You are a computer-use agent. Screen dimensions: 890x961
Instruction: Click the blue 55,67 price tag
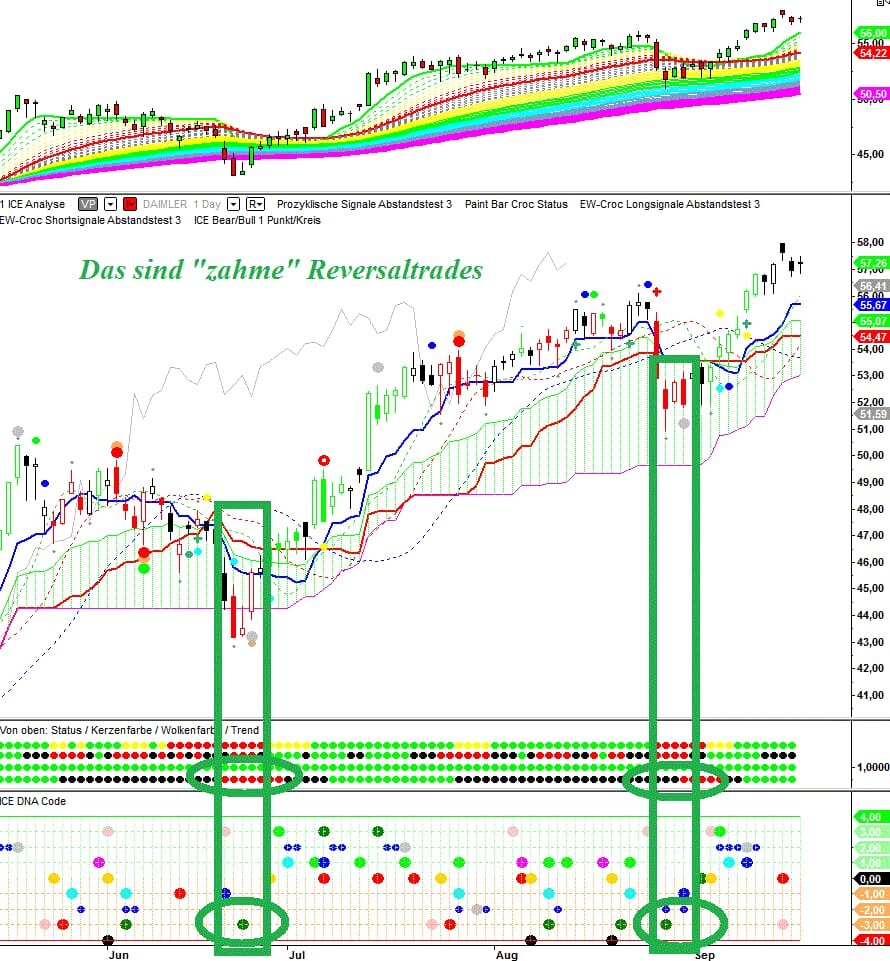(x=872, y=305)
